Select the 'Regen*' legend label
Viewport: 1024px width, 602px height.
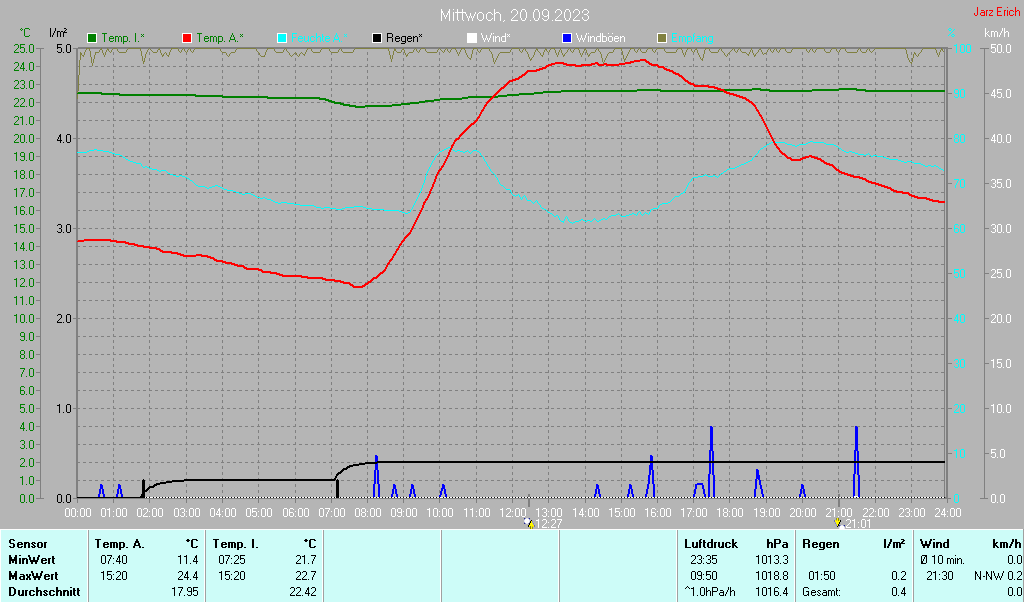coord(404,39)
